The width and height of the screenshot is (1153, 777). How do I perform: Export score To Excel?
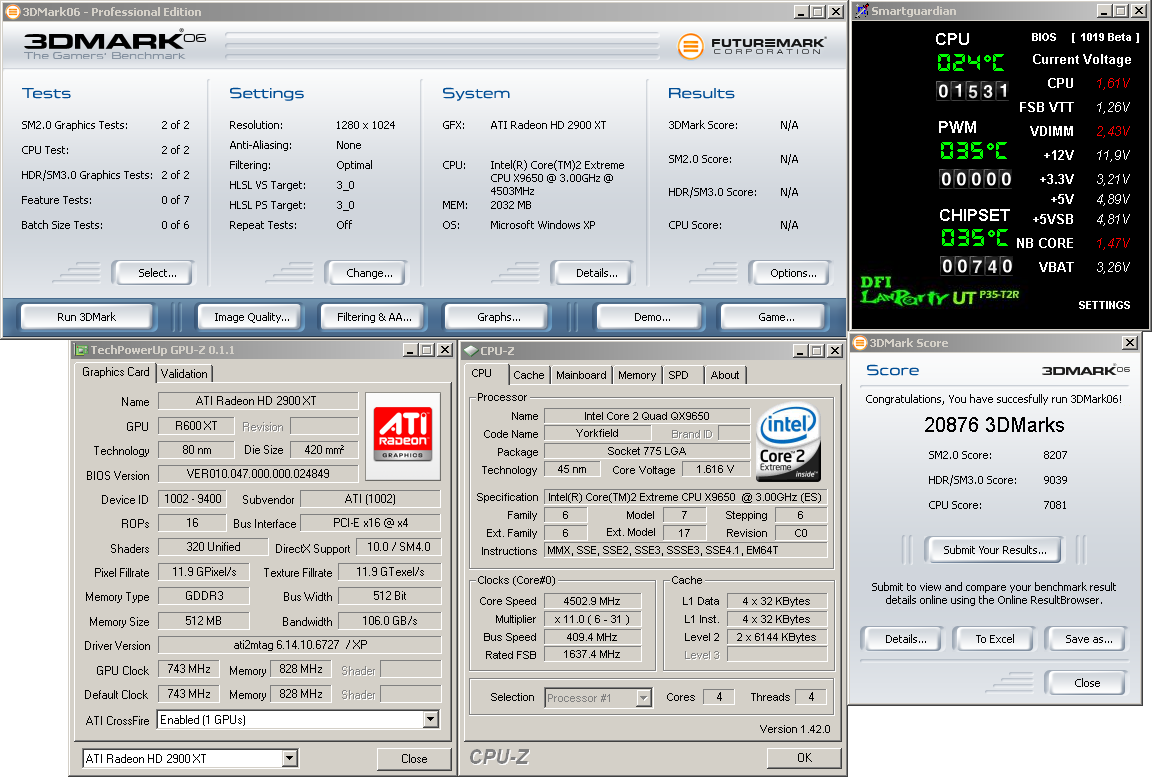pyautogui.click(x=994, y=639)
